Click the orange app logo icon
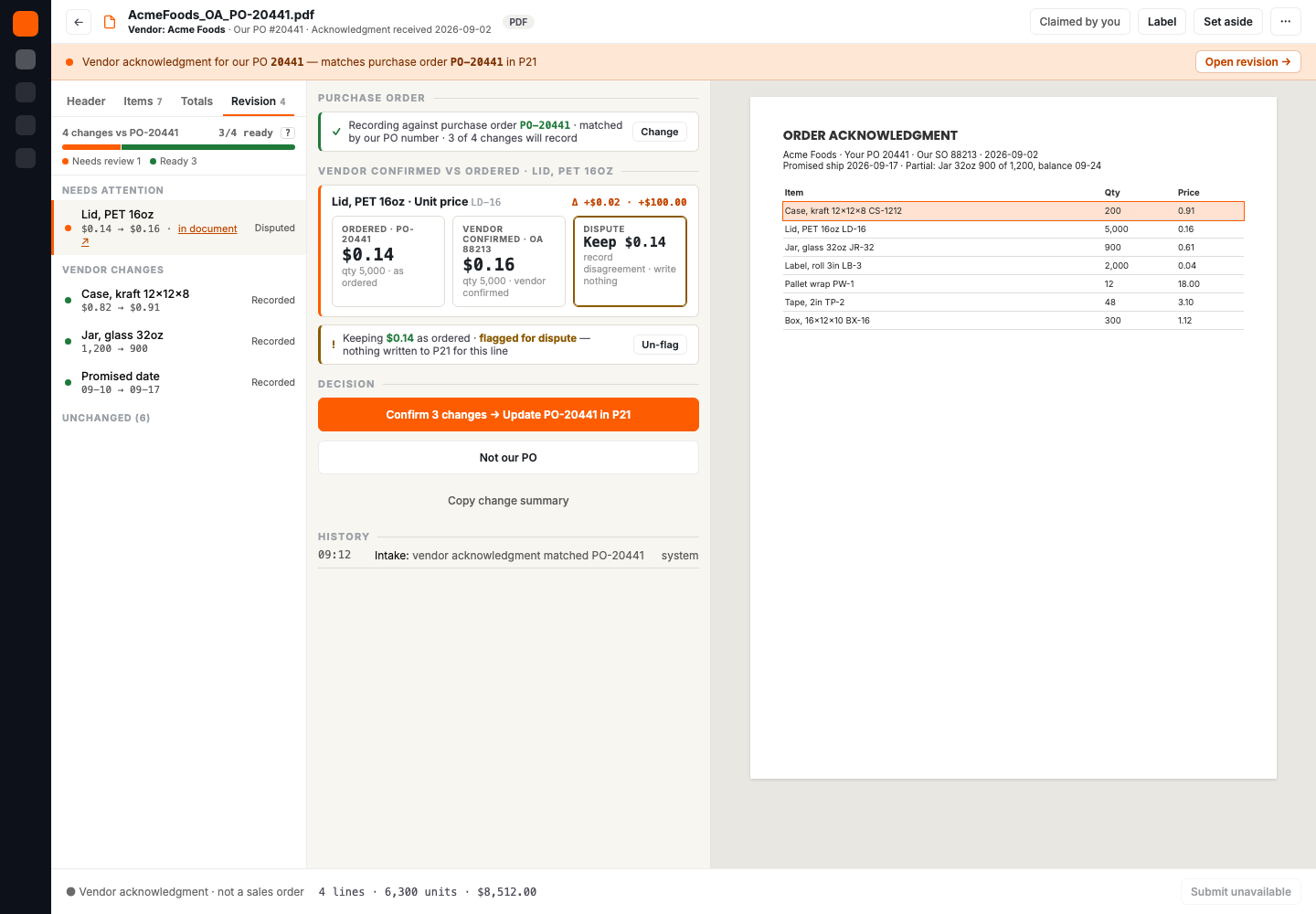 tap(26, 24)
